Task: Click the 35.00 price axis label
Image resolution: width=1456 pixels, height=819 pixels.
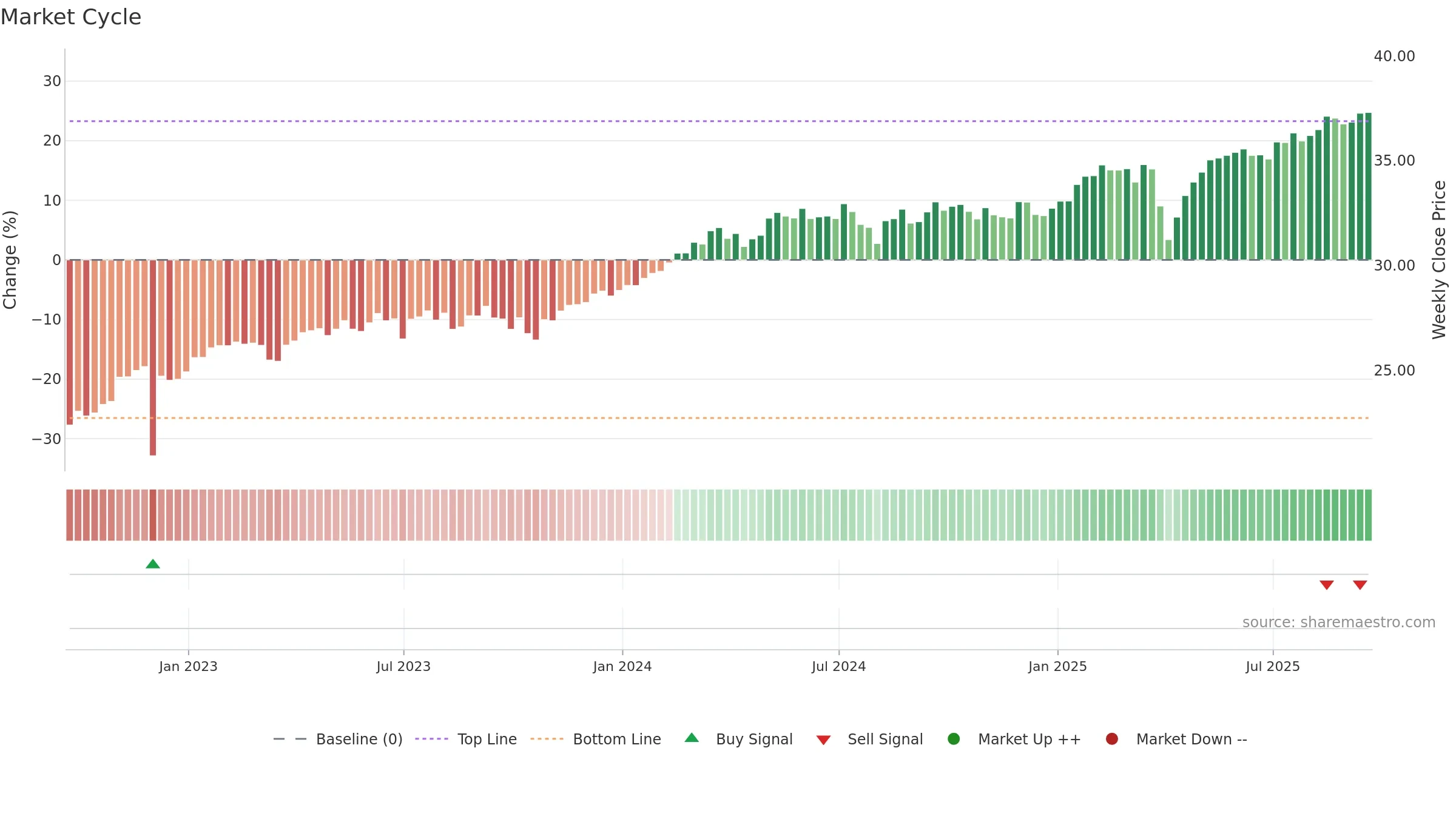Action: (1394, 161)
